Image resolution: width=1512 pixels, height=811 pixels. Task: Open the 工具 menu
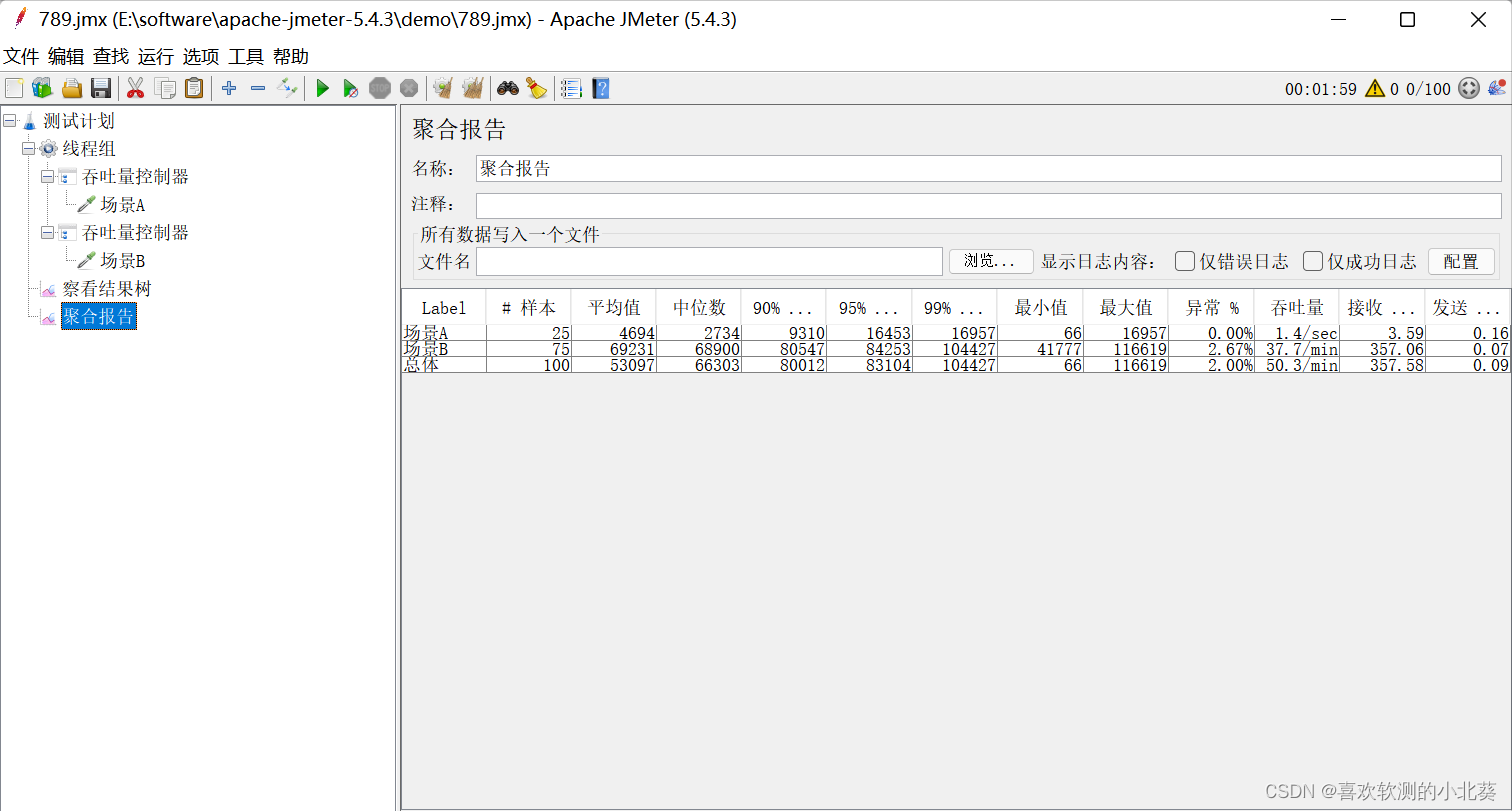246,56
